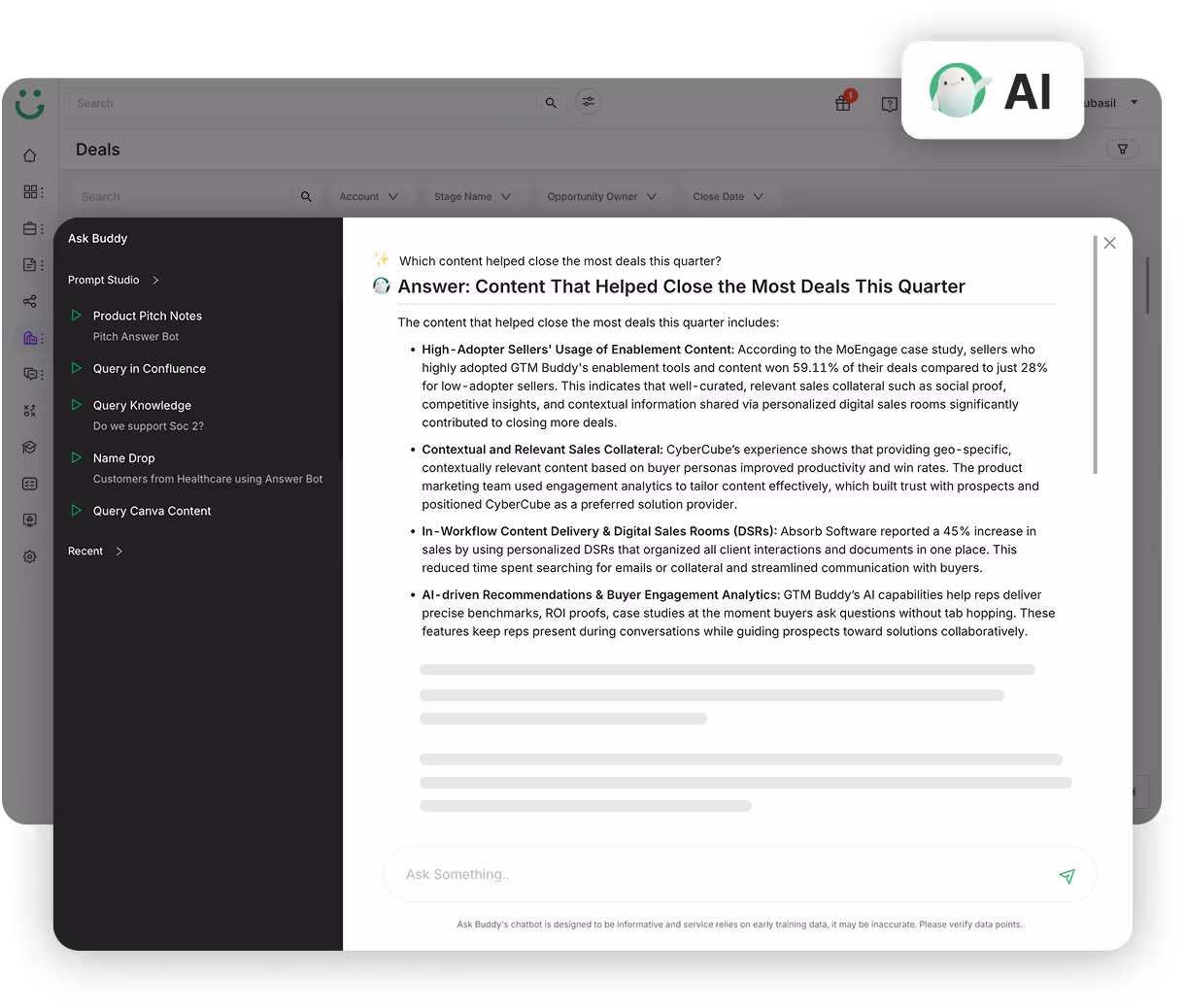The width and height of the screenshot is (1186, 1008).
Task: Select the Product Pitch Notes prompt
Action: coord(148,317)
